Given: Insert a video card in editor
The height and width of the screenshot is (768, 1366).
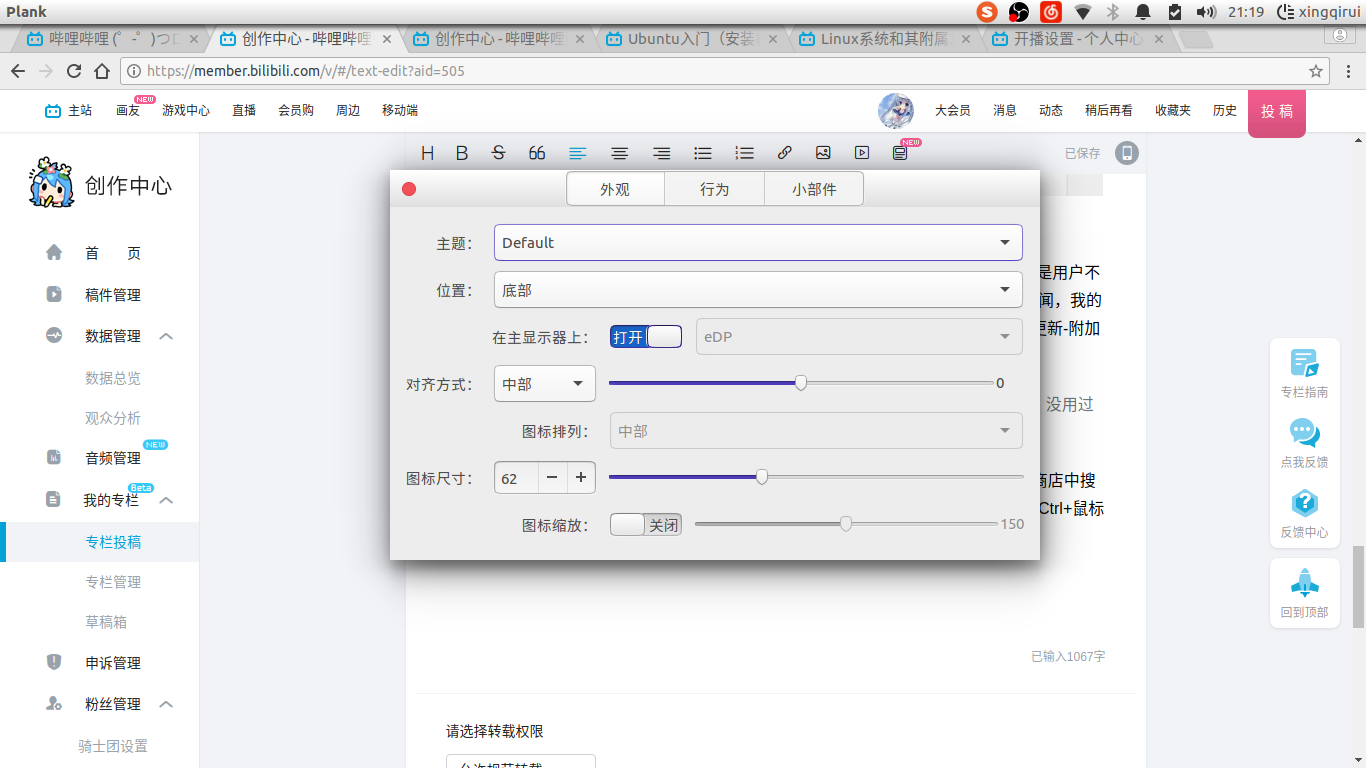Looking at the screenshot, I should 862,153.
